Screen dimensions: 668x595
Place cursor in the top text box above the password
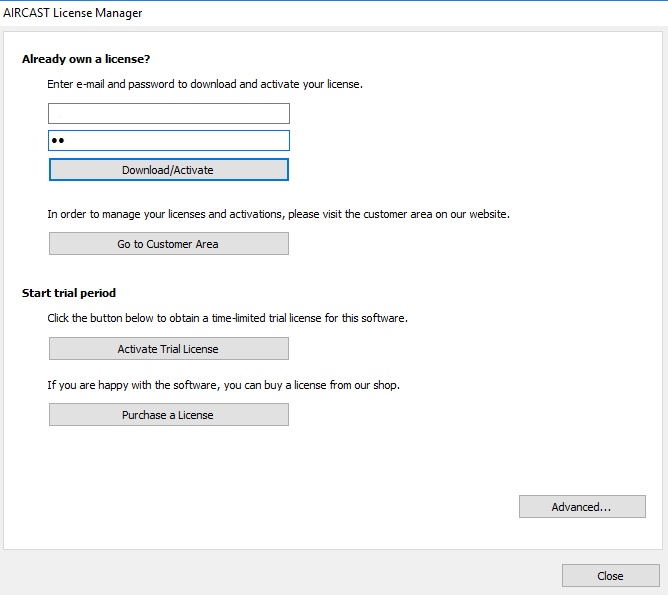pos(169,114)
